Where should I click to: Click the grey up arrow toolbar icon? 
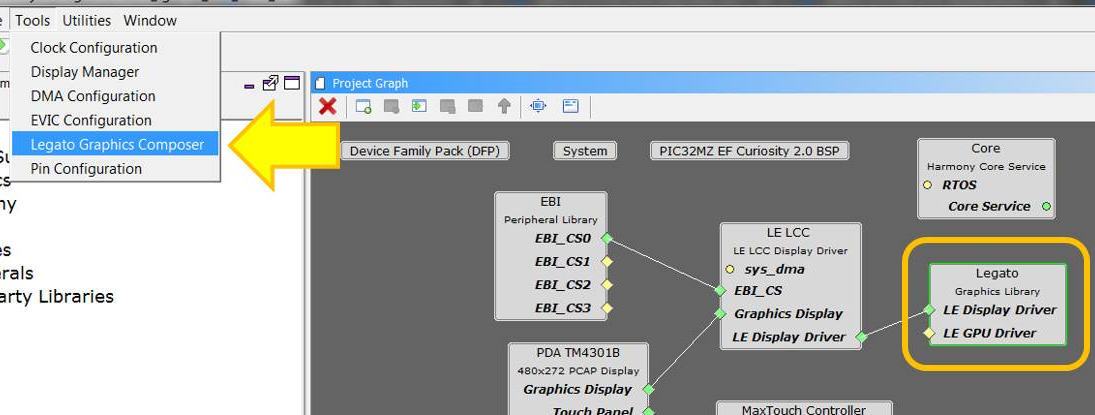(504, 106)
